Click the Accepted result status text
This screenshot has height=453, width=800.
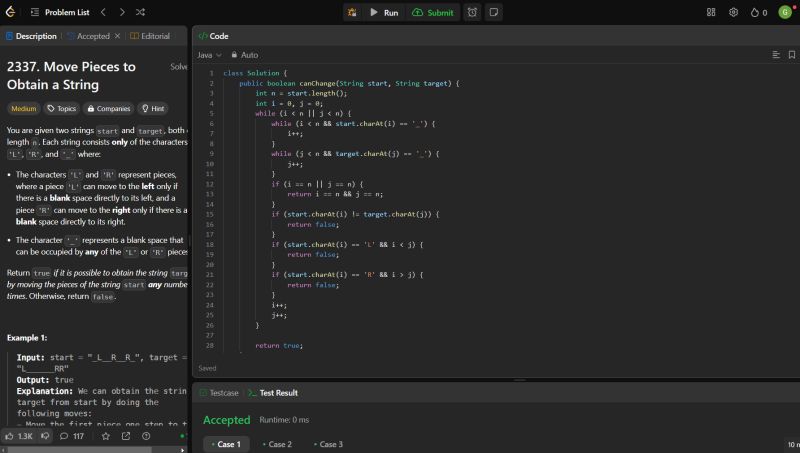pos(227,420)
